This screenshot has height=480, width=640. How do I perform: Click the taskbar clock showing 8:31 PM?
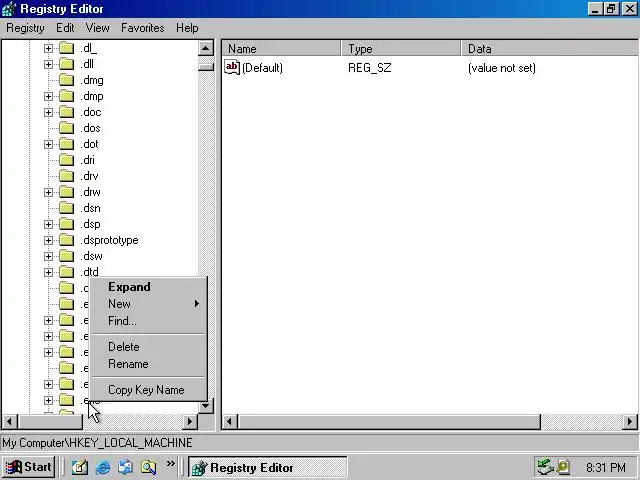(606, 467)
